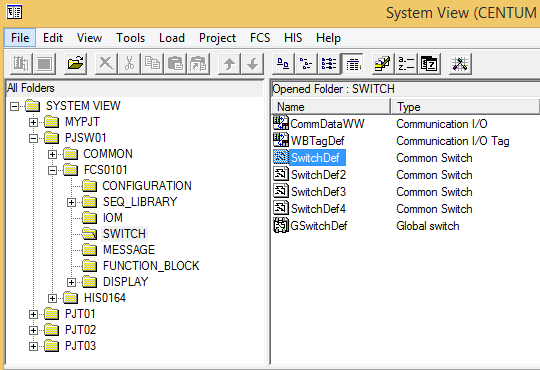540x370 pixels.
Task: Open the Load menu
Action: (172, 38)
